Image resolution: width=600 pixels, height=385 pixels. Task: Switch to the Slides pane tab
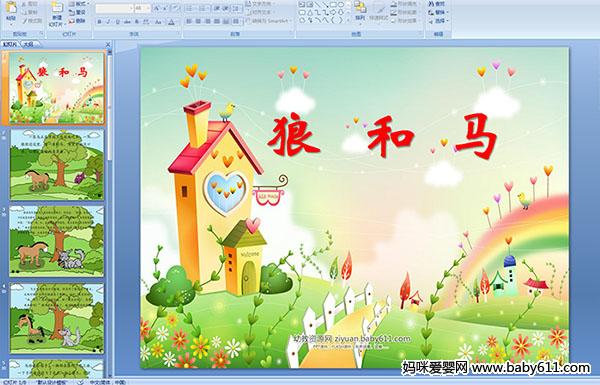click(x=10, y=44)
